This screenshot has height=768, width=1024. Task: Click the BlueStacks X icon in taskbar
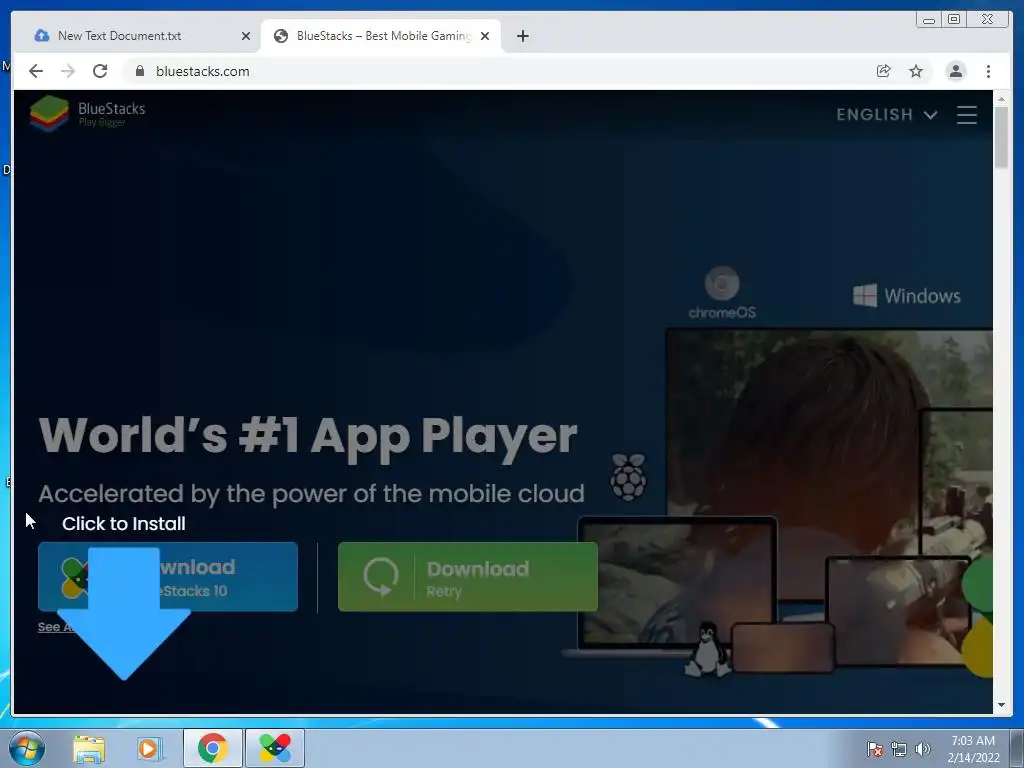click(275, 748)
